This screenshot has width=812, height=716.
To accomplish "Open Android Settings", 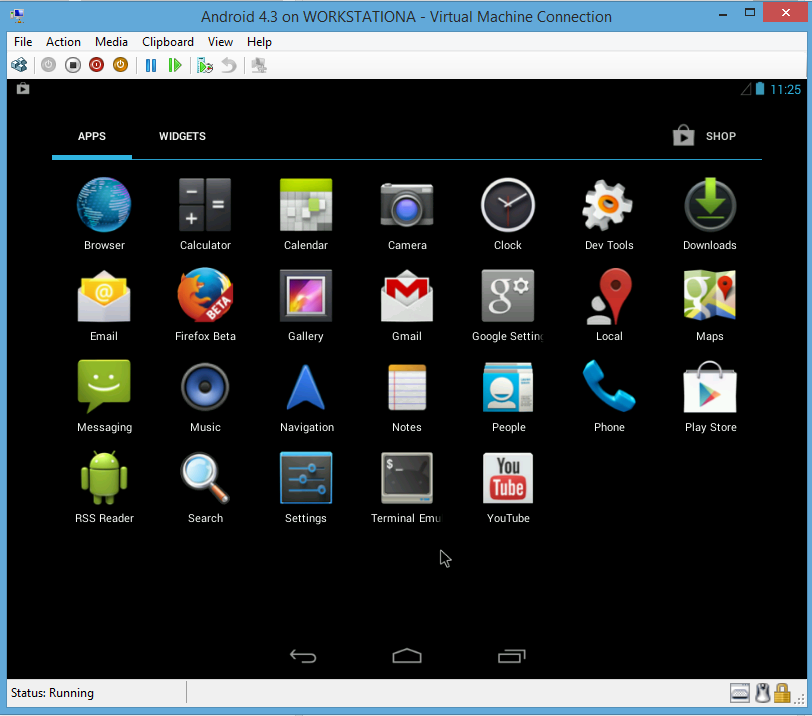I will [x=305, y=478].
